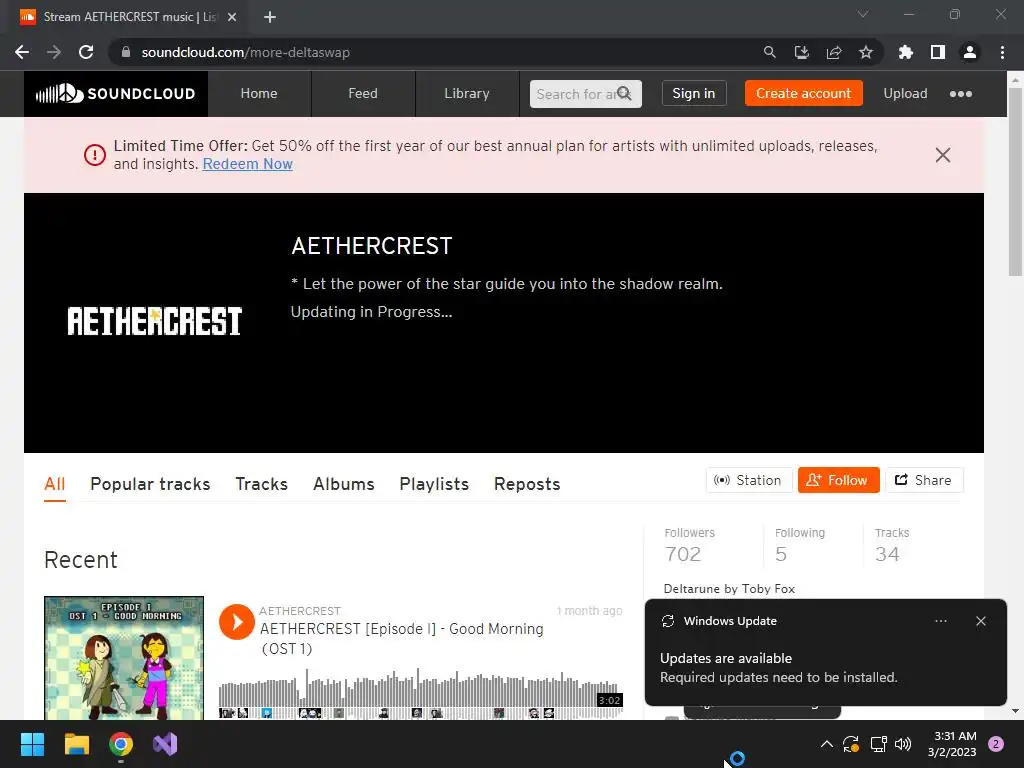View site info lock icon
This screenshot has height=768, width=1024.
126,52
